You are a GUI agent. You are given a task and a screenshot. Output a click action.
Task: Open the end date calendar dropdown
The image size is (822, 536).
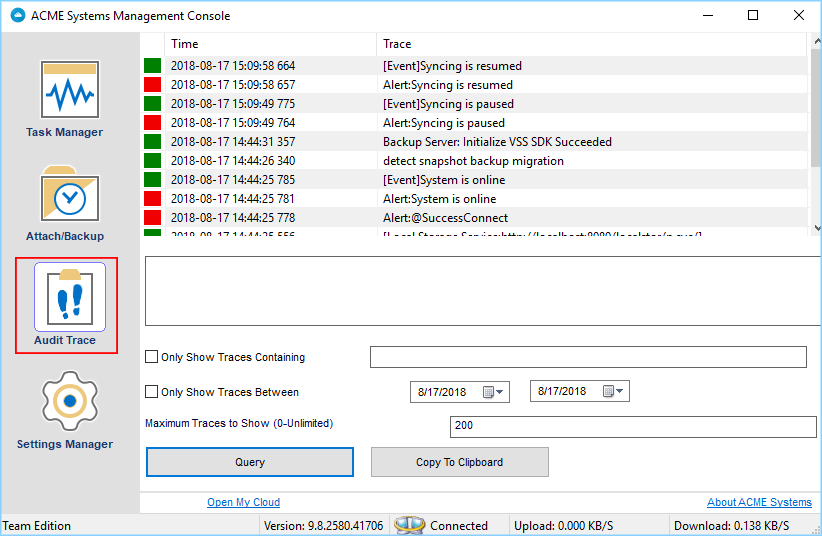[613, 391]
